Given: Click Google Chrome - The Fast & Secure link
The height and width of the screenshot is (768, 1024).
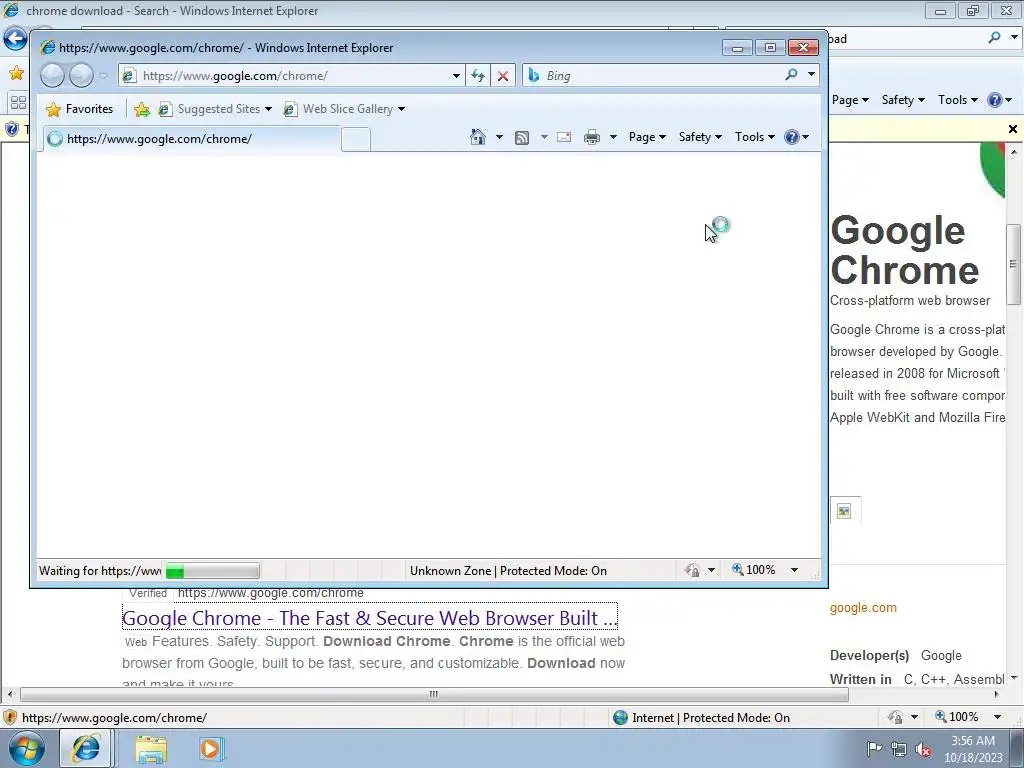Looking at the screenshot, I should pyautogui.click(x=370, y=618).
